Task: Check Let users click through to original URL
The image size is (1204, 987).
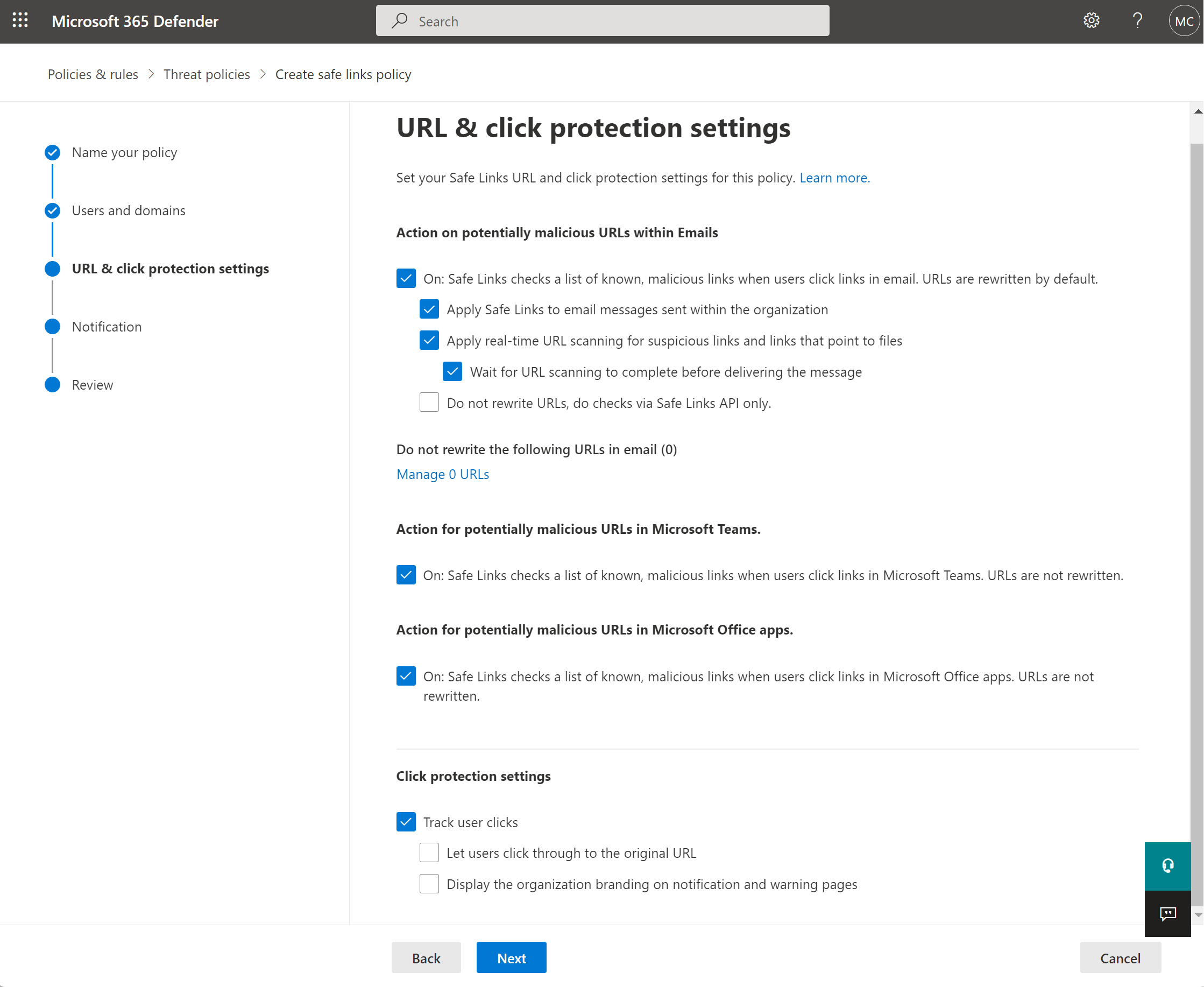Action: [x=429, y=853]
